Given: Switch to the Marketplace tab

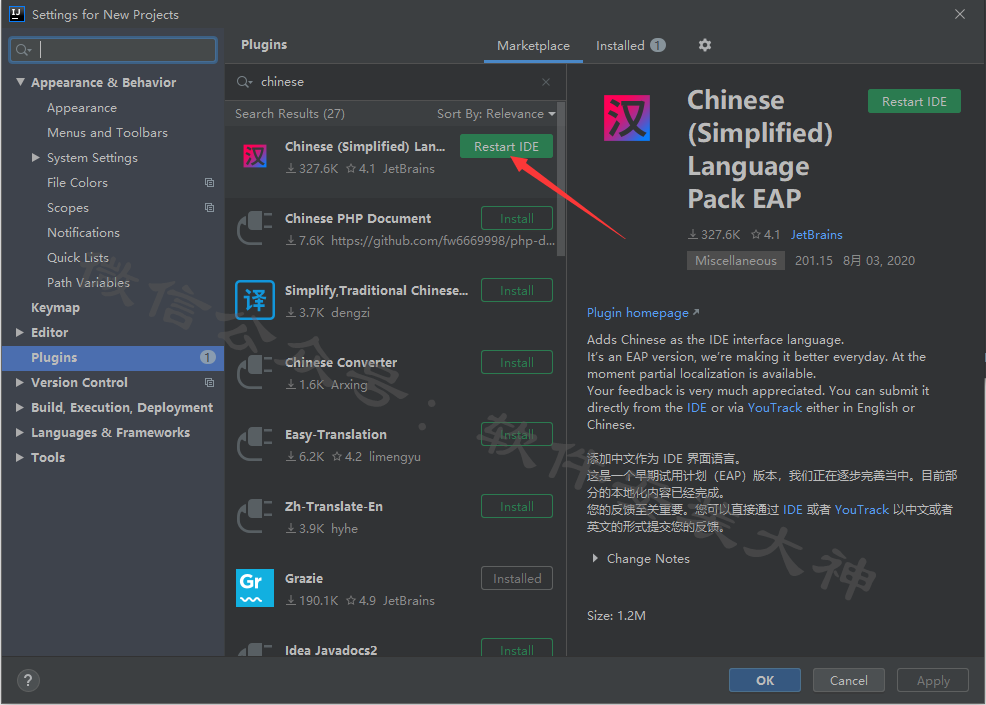Looking at the screenshot, I should tap(533, 45).
